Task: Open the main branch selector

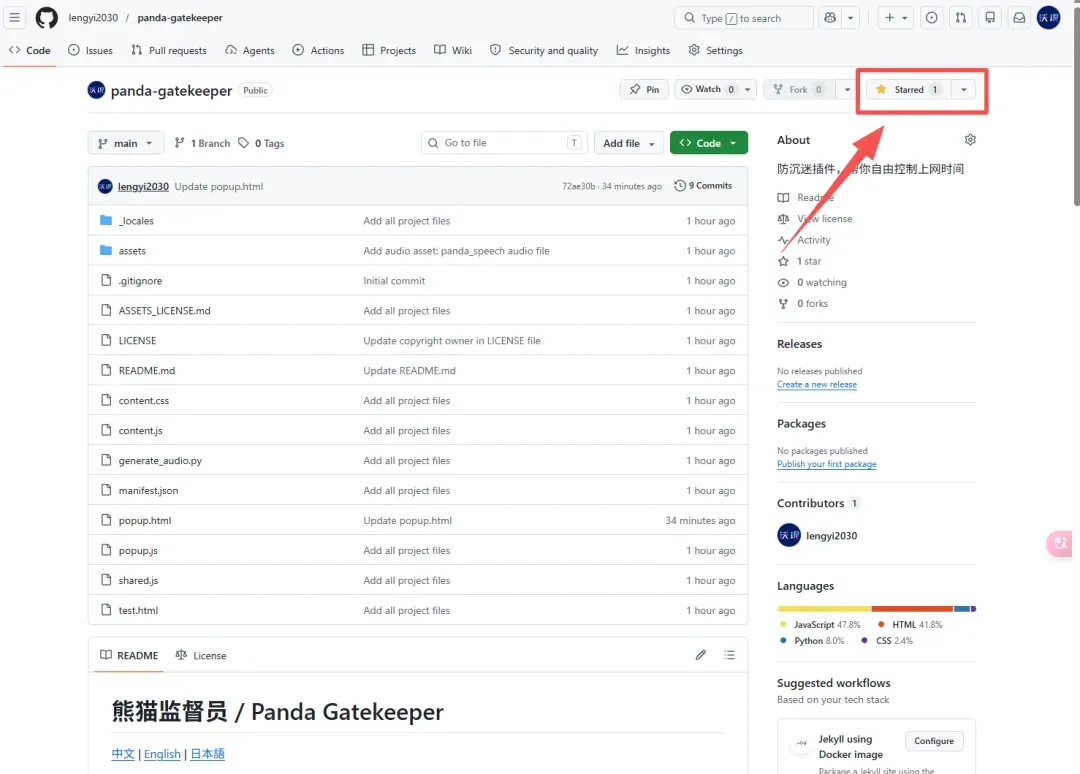Action: (x=125, y=143)
